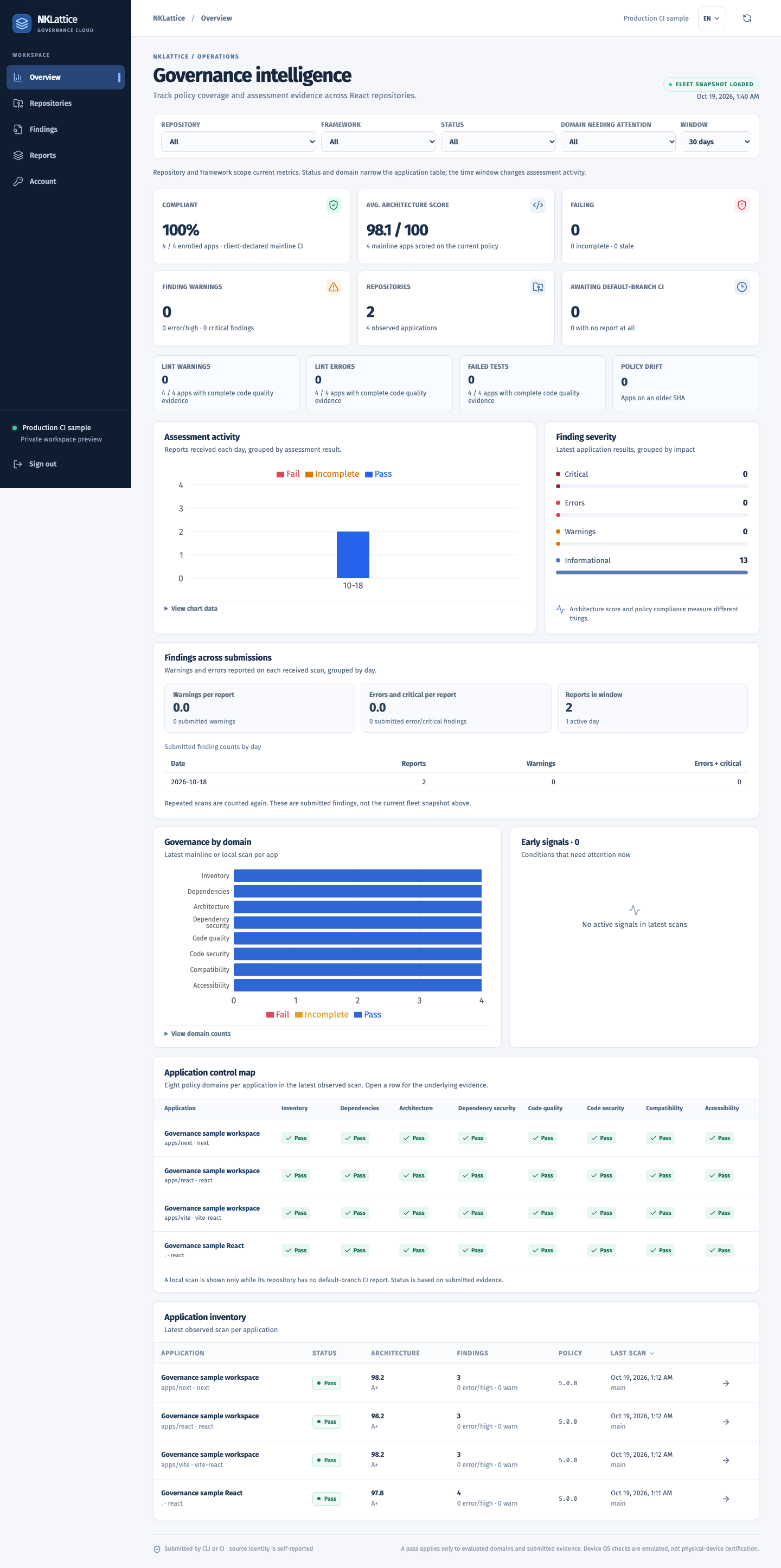Open the Account sidebar page

tap(65, 181)
